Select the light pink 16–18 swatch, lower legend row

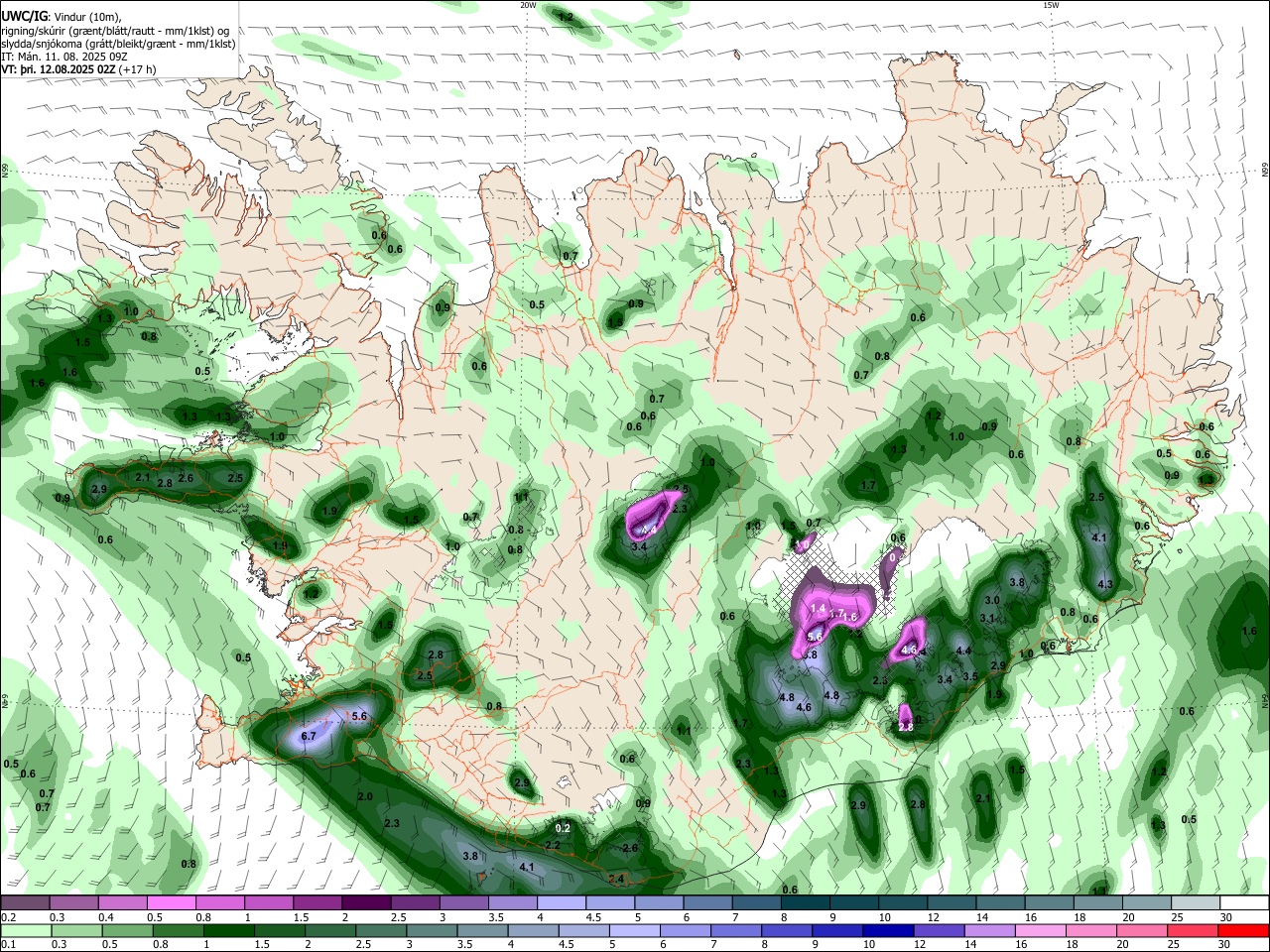click(1040, 930)
